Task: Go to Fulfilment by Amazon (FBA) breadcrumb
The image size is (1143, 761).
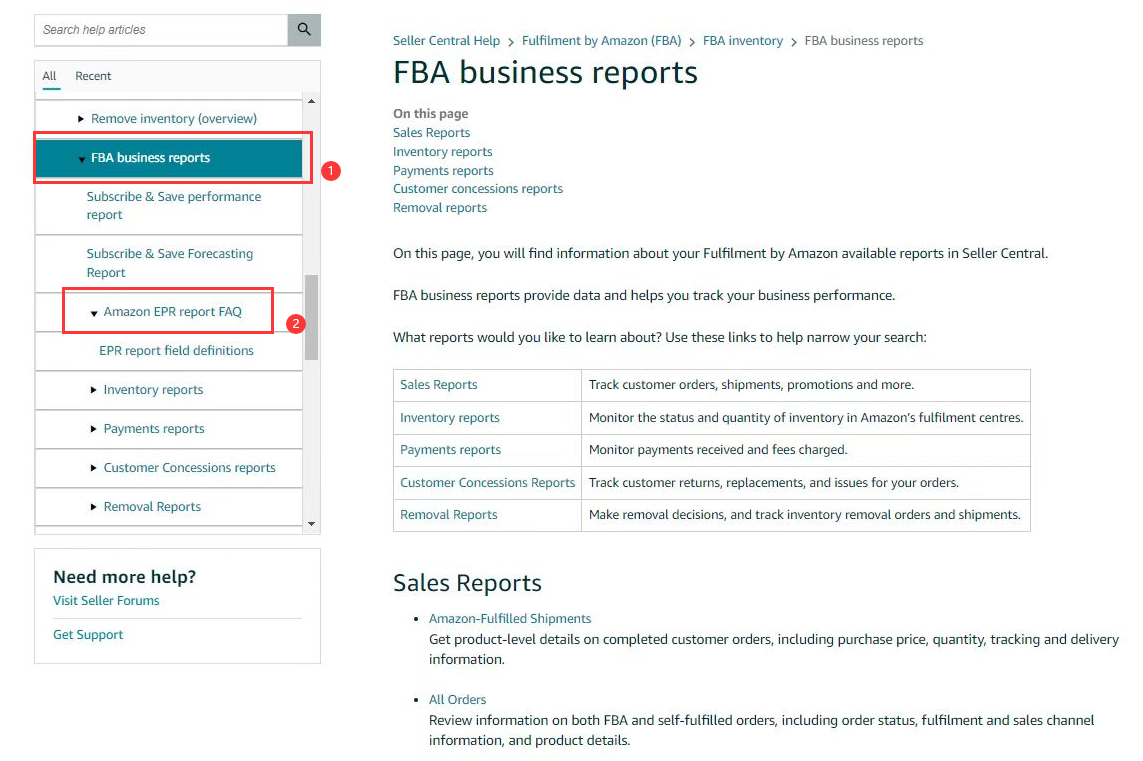Action: (601, 41)
